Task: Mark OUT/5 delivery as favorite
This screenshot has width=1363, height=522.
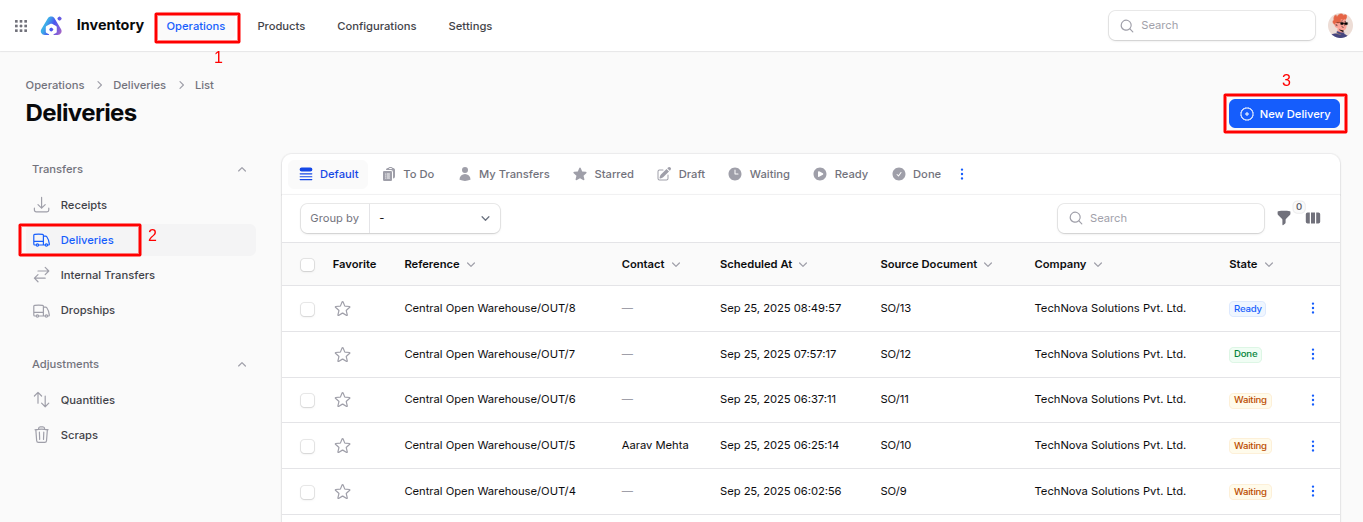Action: click(x=342, y=446)
